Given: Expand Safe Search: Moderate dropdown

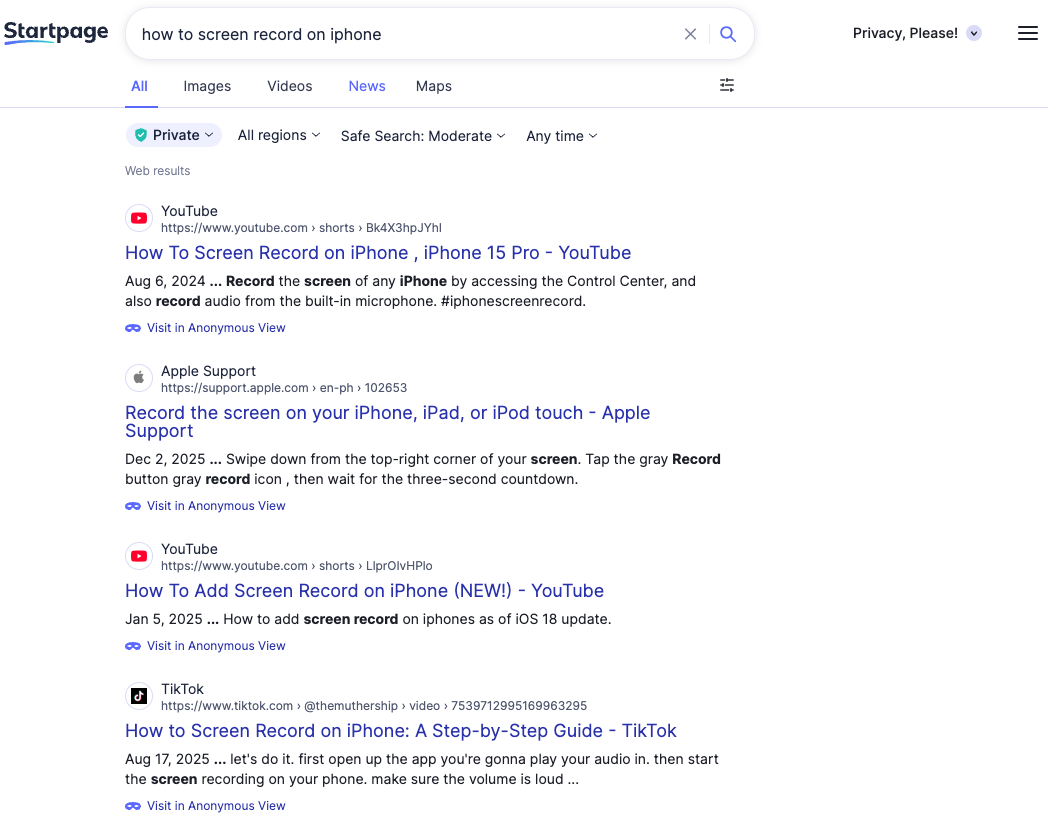Looking at the screenshot, I should pos(423,136).
